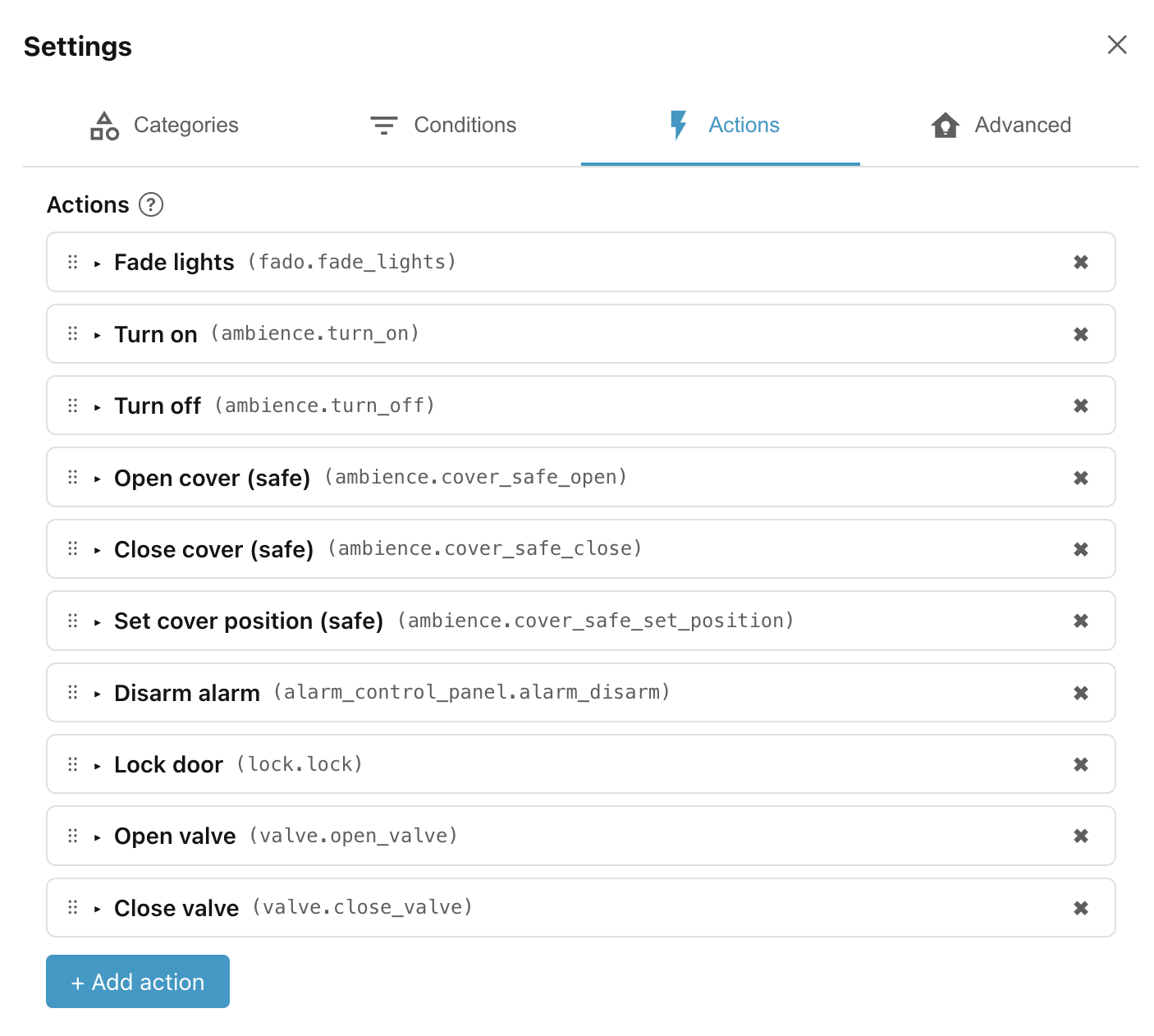This screenshot has height=1036, width=1154.
Task: Click the ambience.turn_on service text
Action: click(315, 333)
